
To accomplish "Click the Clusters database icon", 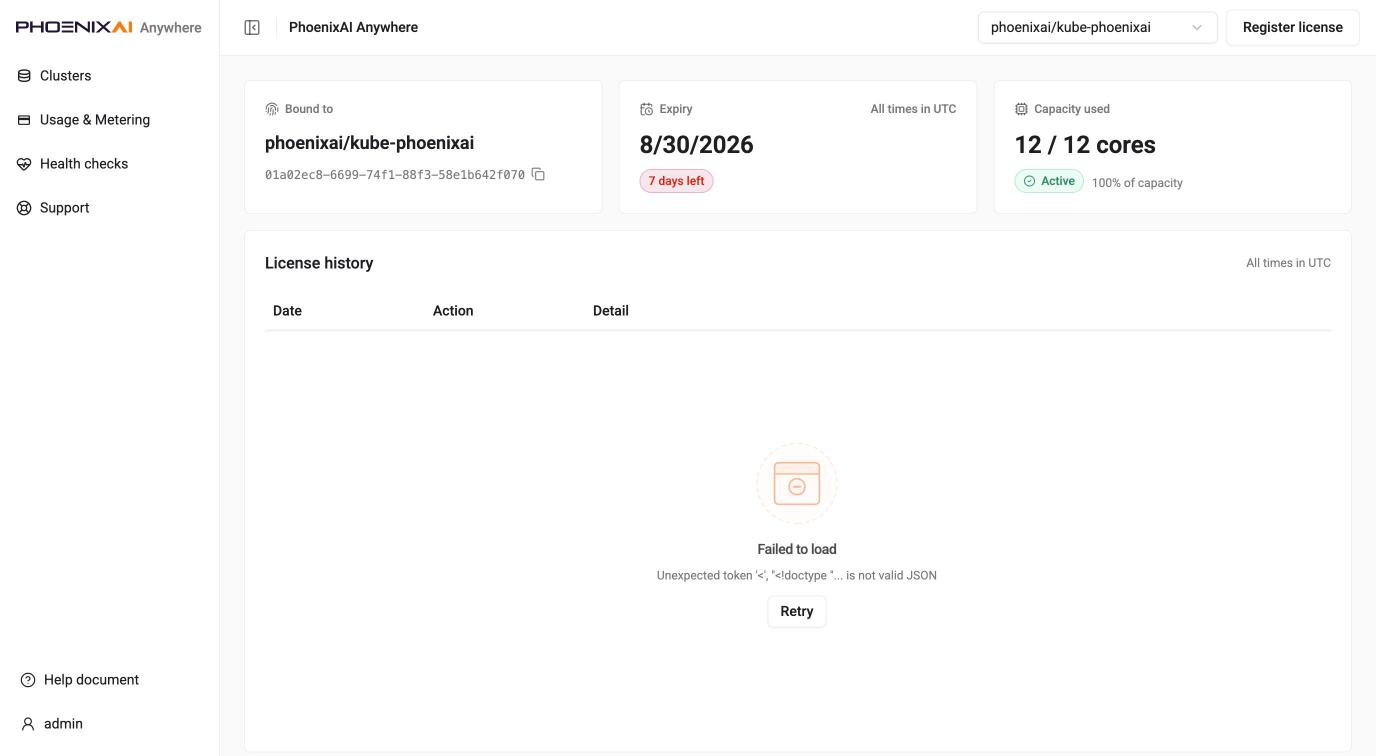I will (x=24, y=76).
